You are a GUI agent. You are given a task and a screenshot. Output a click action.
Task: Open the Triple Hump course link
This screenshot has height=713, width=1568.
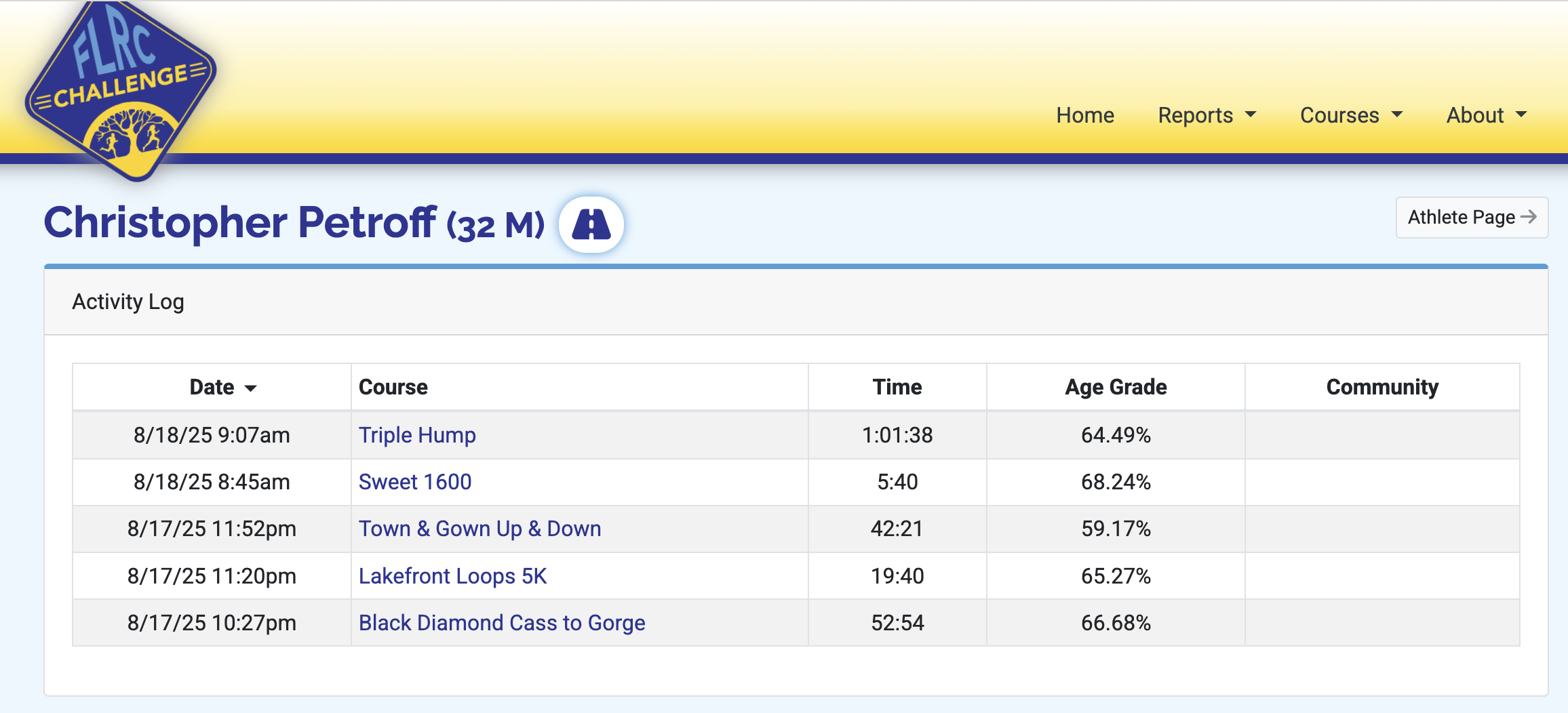tap(416, 435)
